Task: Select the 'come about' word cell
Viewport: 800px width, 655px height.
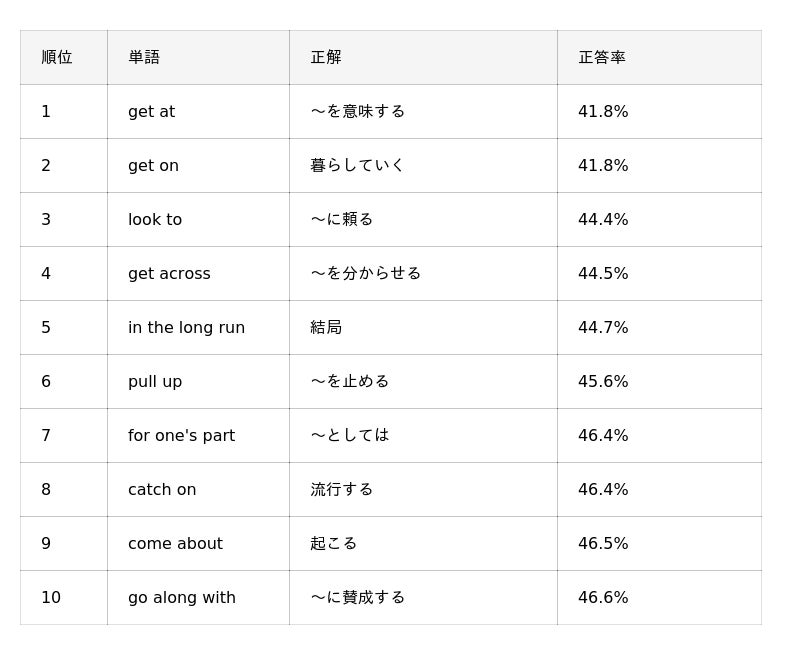Action: point(198,544)
